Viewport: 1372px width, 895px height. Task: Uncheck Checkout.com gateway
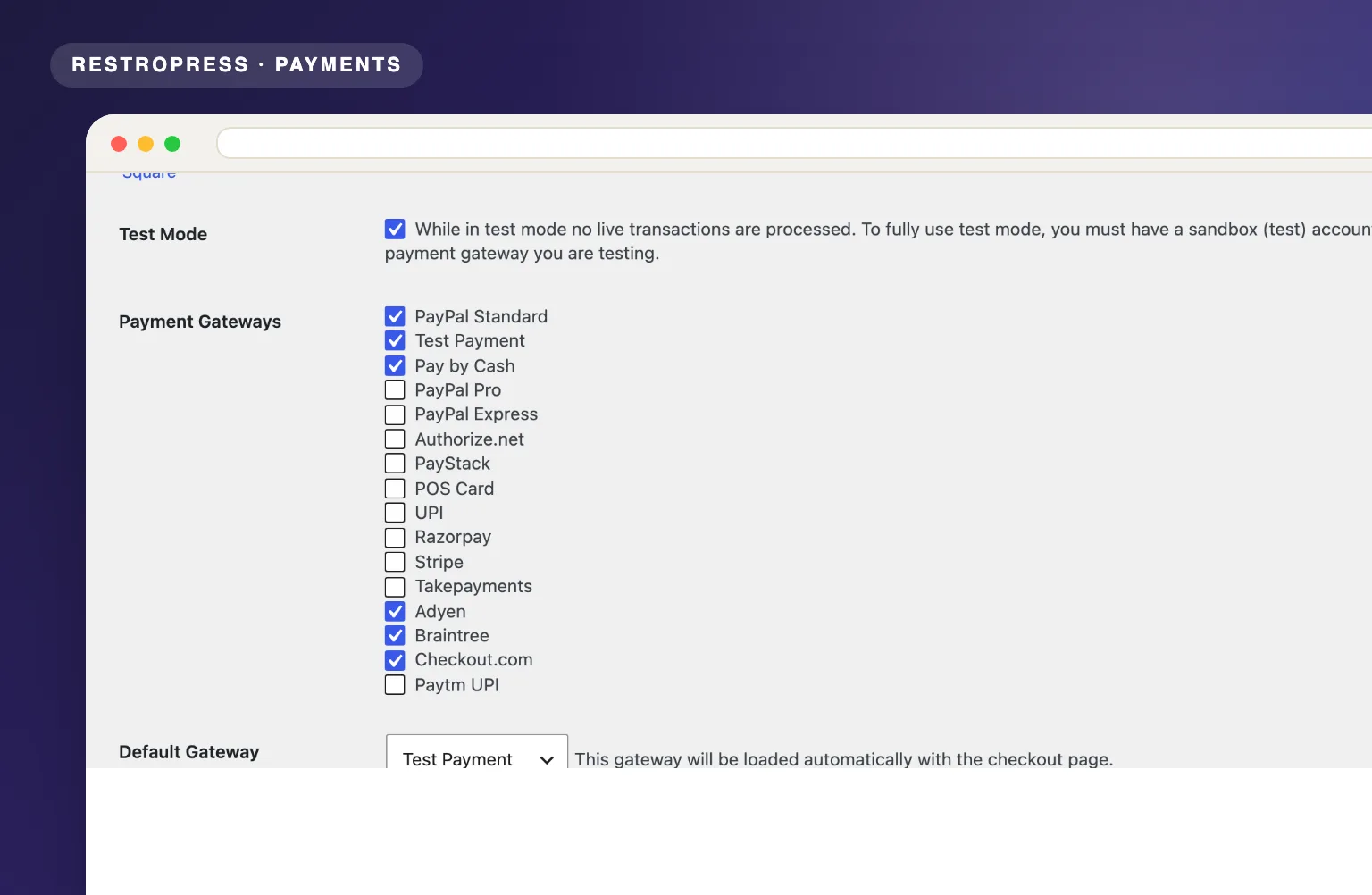click(395, 660)
